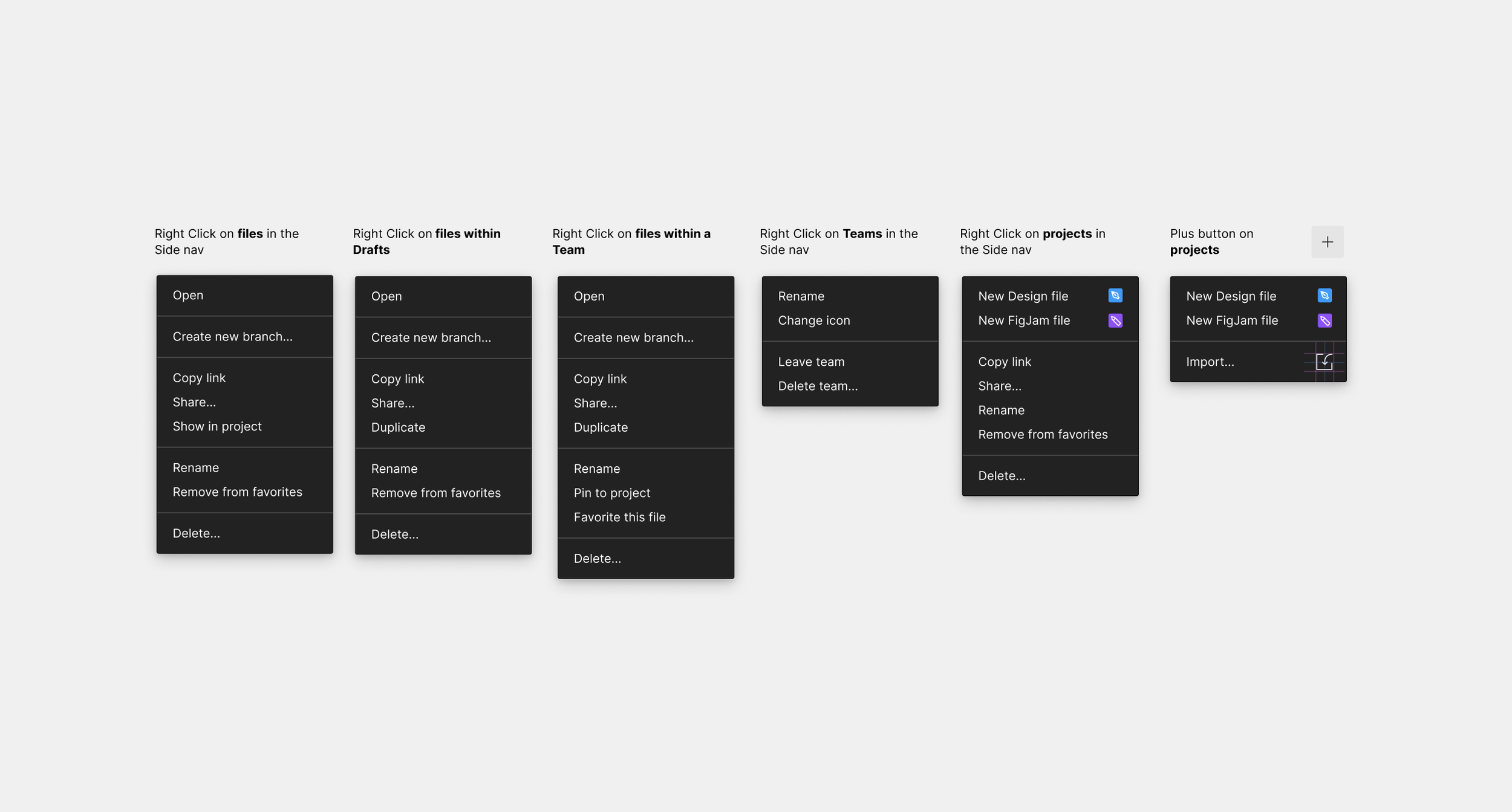Choose Pin to project menu entry
Screen dimensions: 1512x812
coord(611,493)
